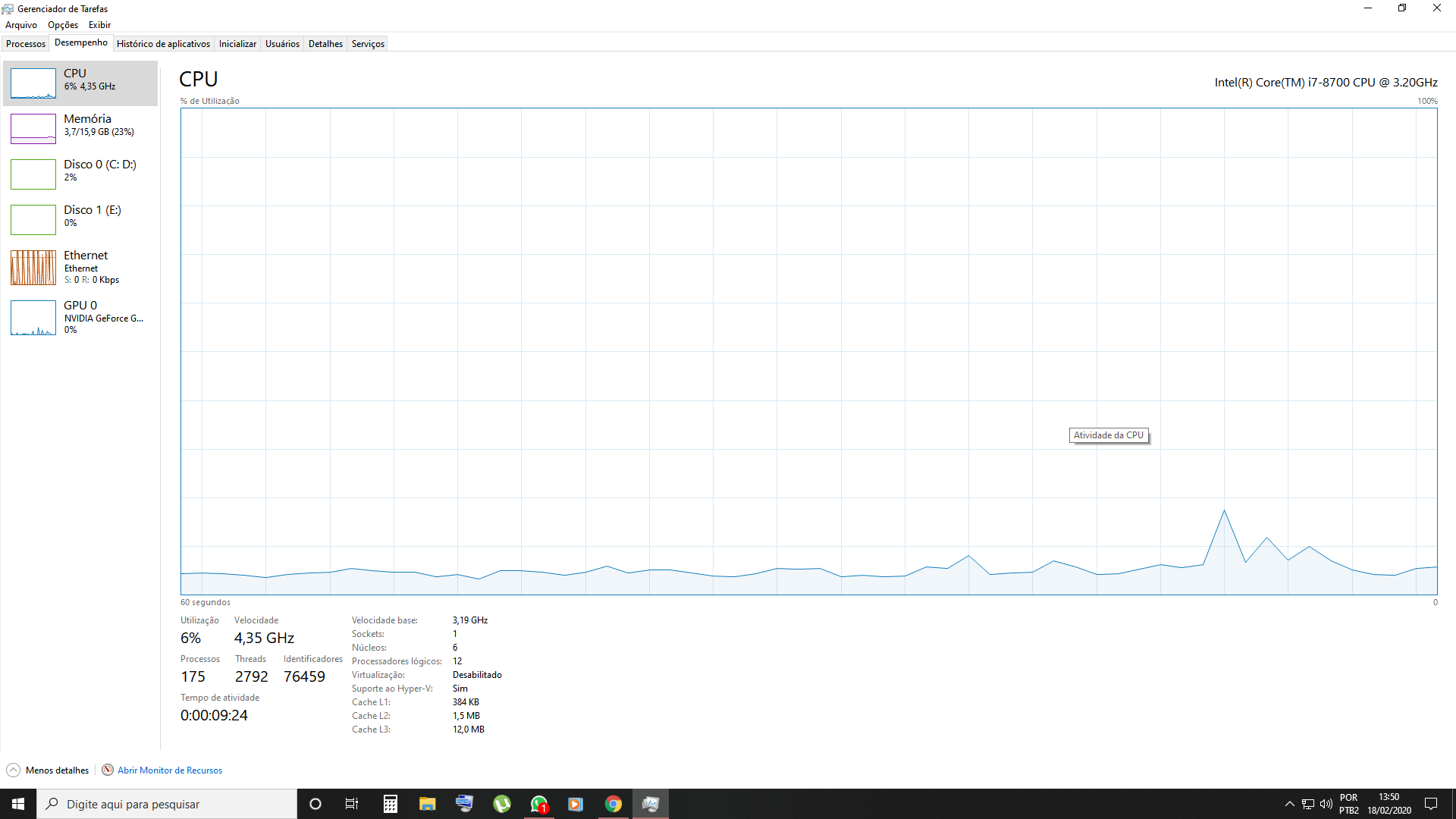Click the Intel Core i7-8700 processor name
This screenshot has height=819, width=1456.
click(1326, 82)
